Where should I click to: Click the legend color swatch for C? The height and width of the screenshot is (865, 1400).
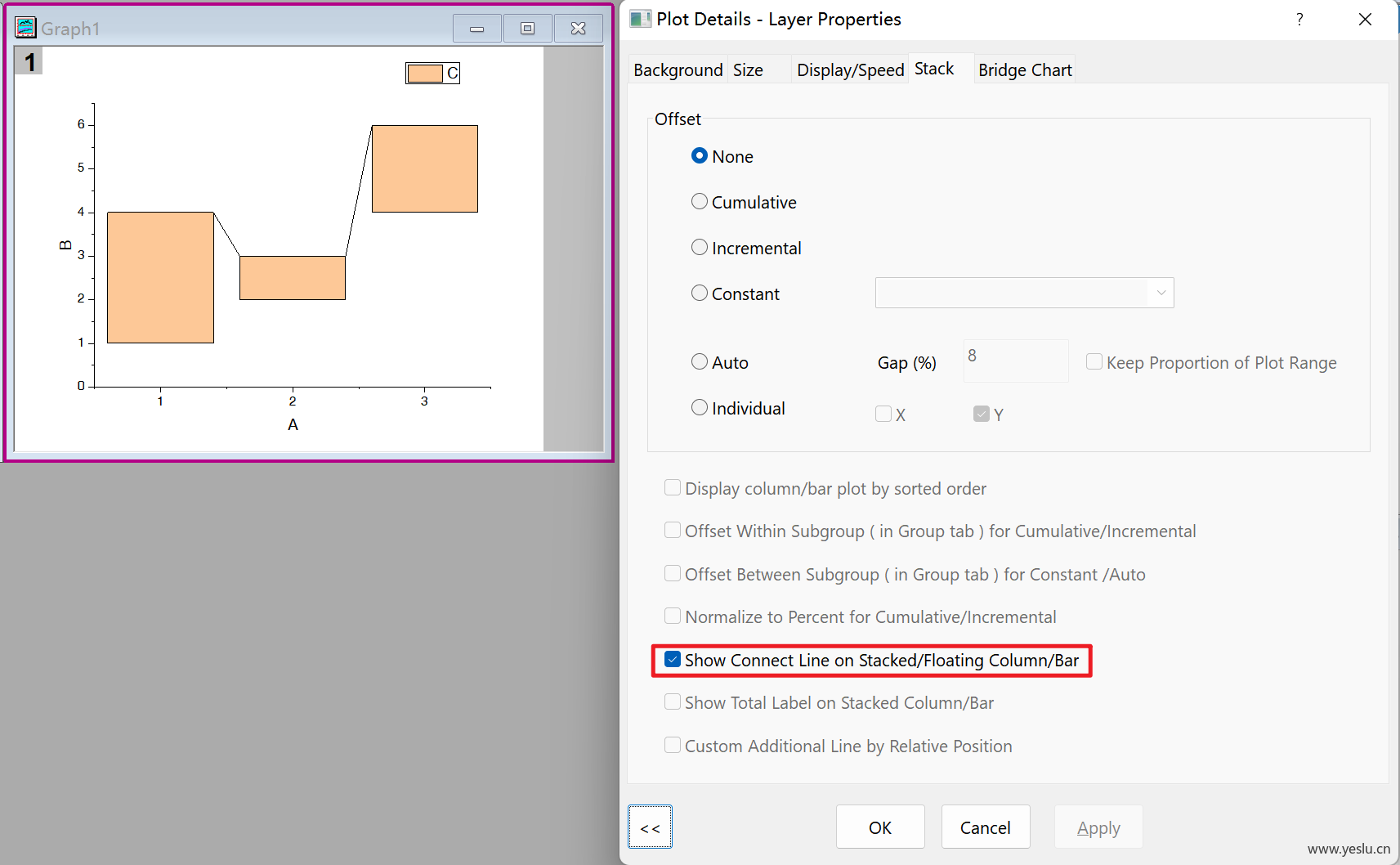coord(425,74)
